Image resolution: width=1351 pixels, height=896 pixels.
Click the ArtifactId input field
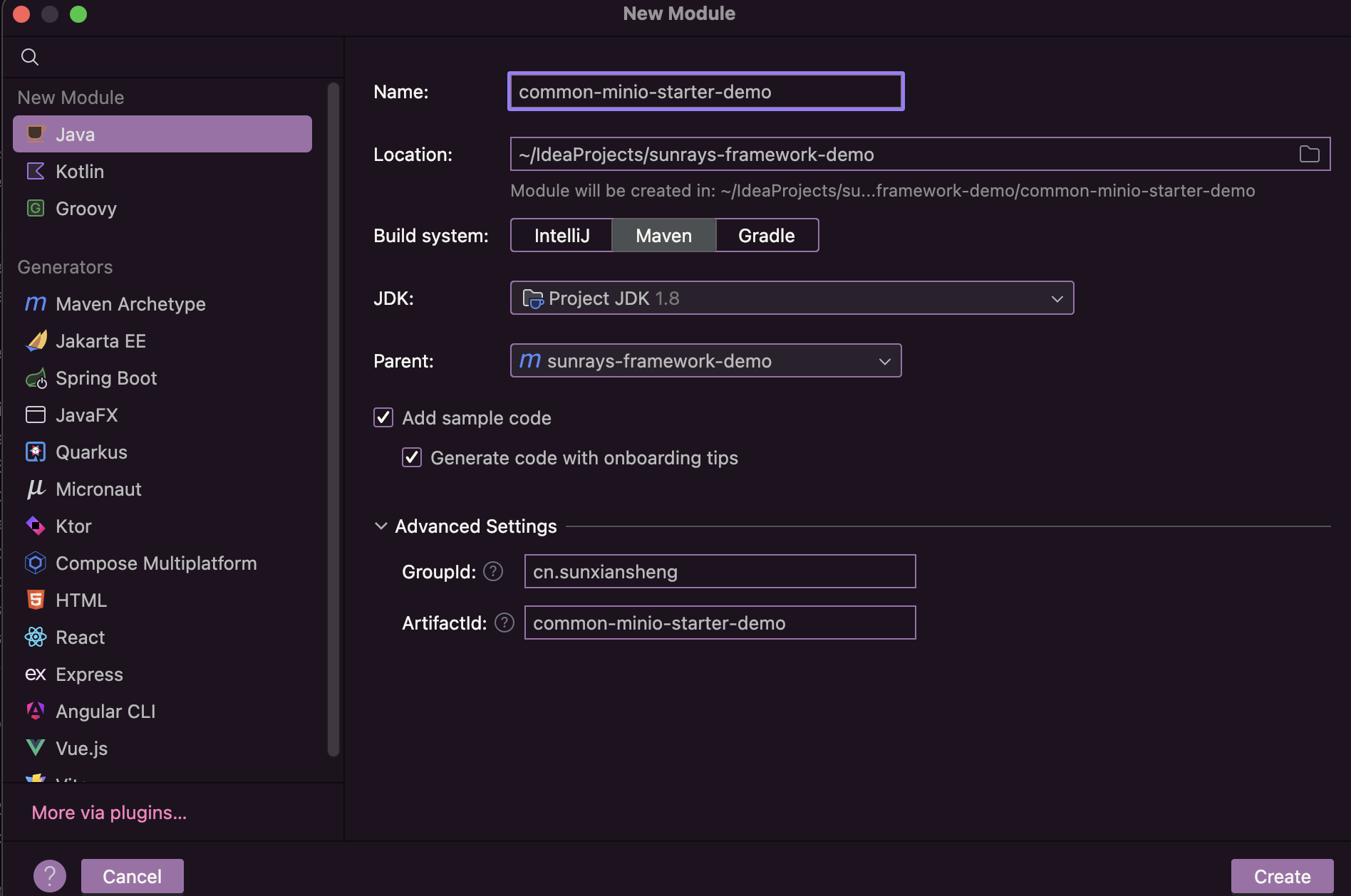coord(720,622)
